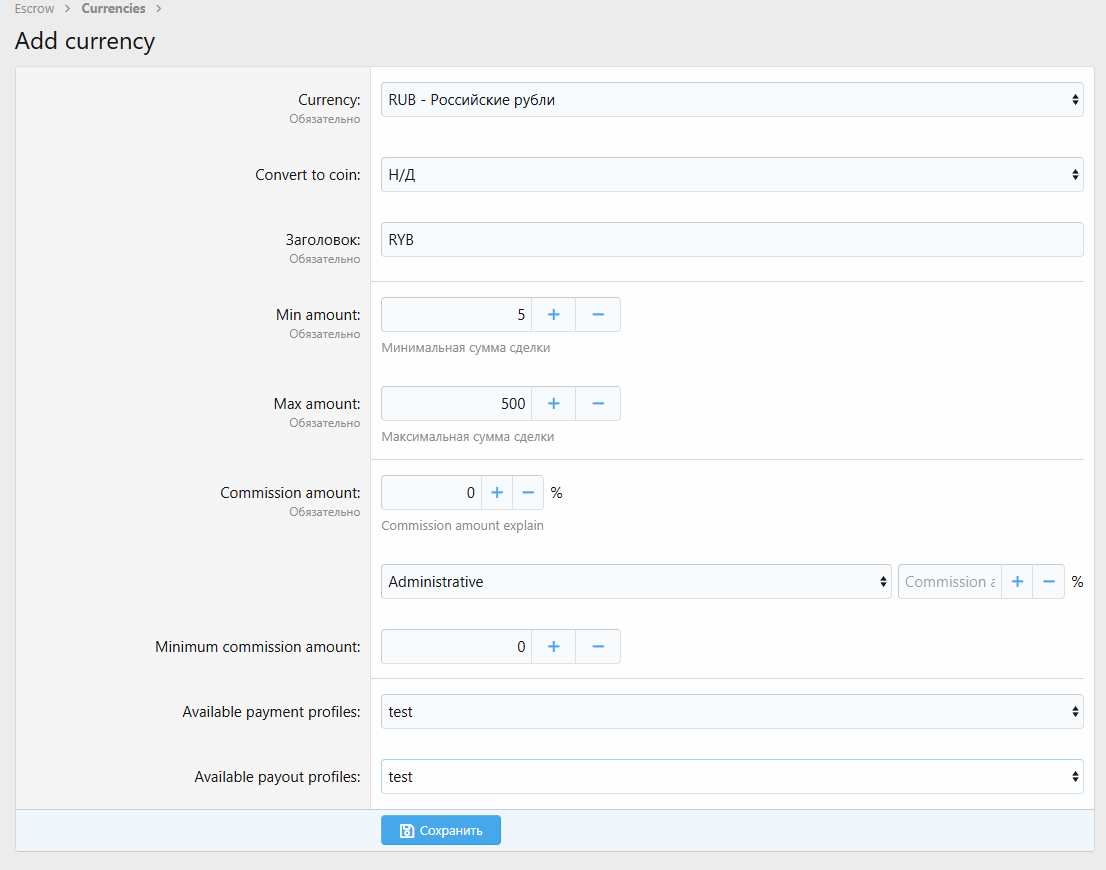This screenshot has height=870, width=1106.
Task: Focus the Заголовок text field containing RYB
Action: (731, 240)
